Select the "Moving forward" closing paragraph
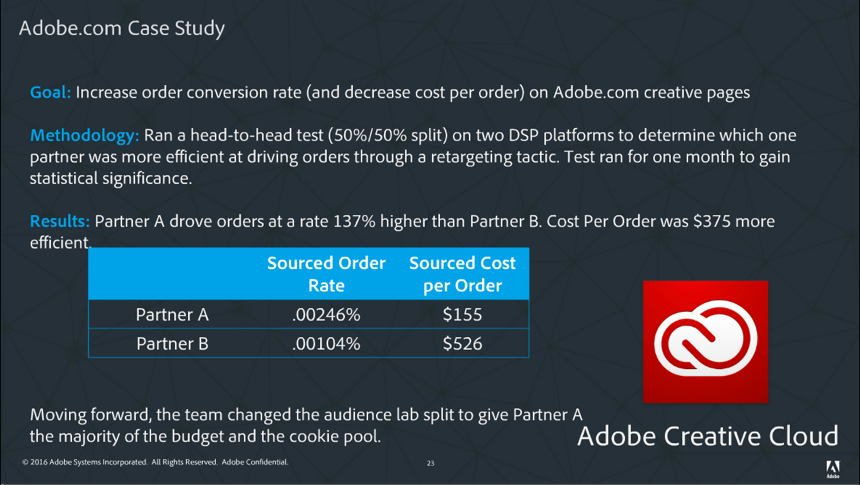 point(305,426)
